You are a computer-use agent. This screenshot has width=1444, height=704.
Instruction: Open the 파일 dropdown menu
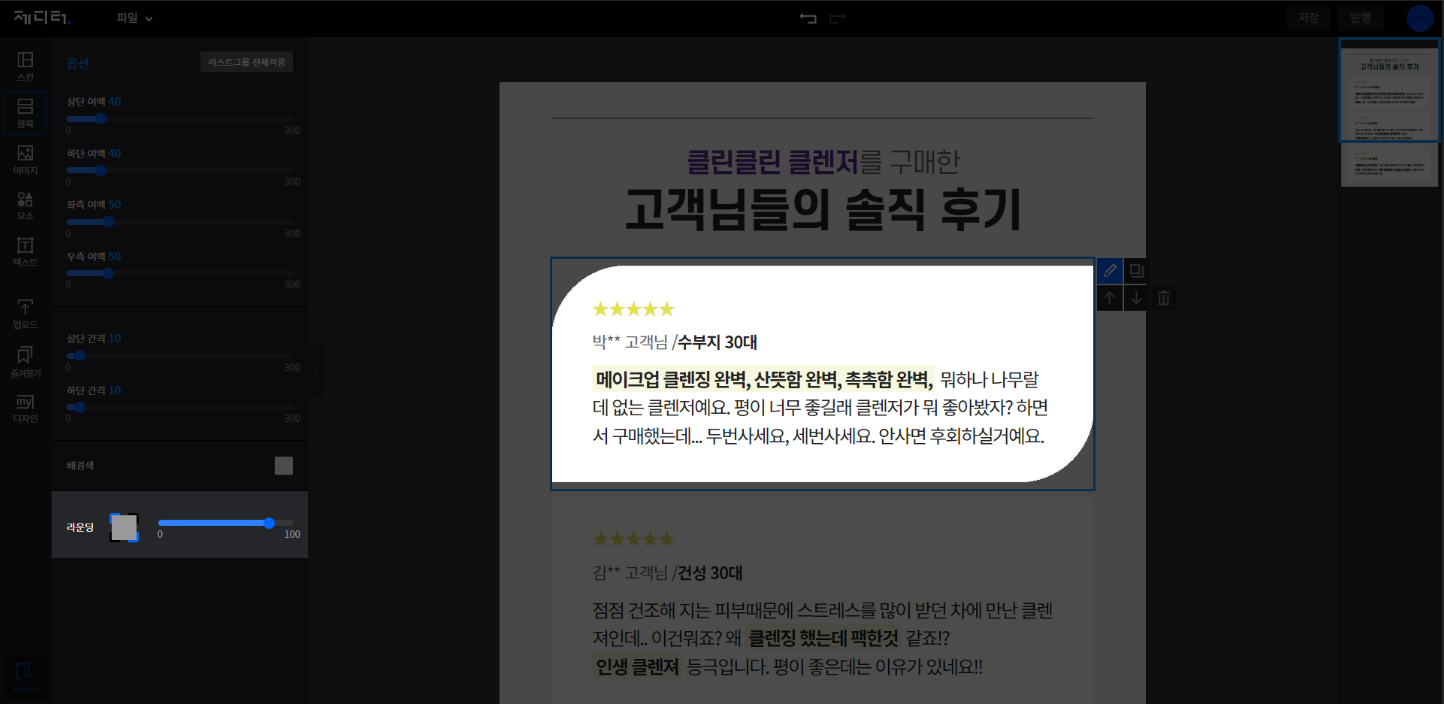point(134,18)
